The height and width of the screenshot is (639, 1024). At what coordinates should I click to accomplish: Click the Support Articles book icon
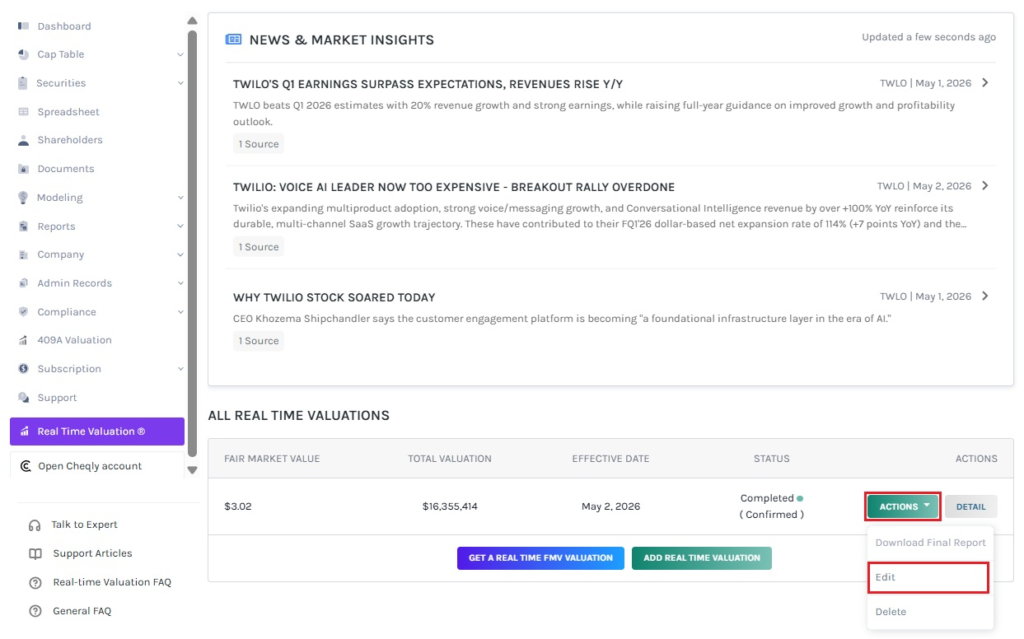(35, 553)
